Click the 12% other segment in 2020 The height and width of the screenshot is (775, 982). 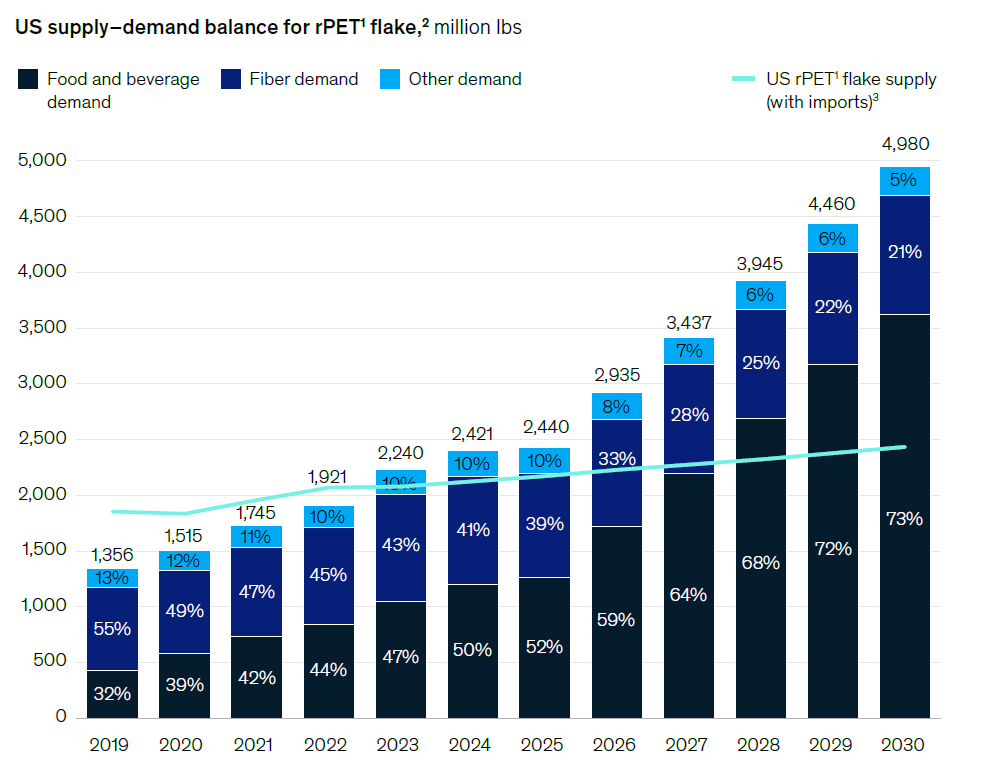(183, 561)
